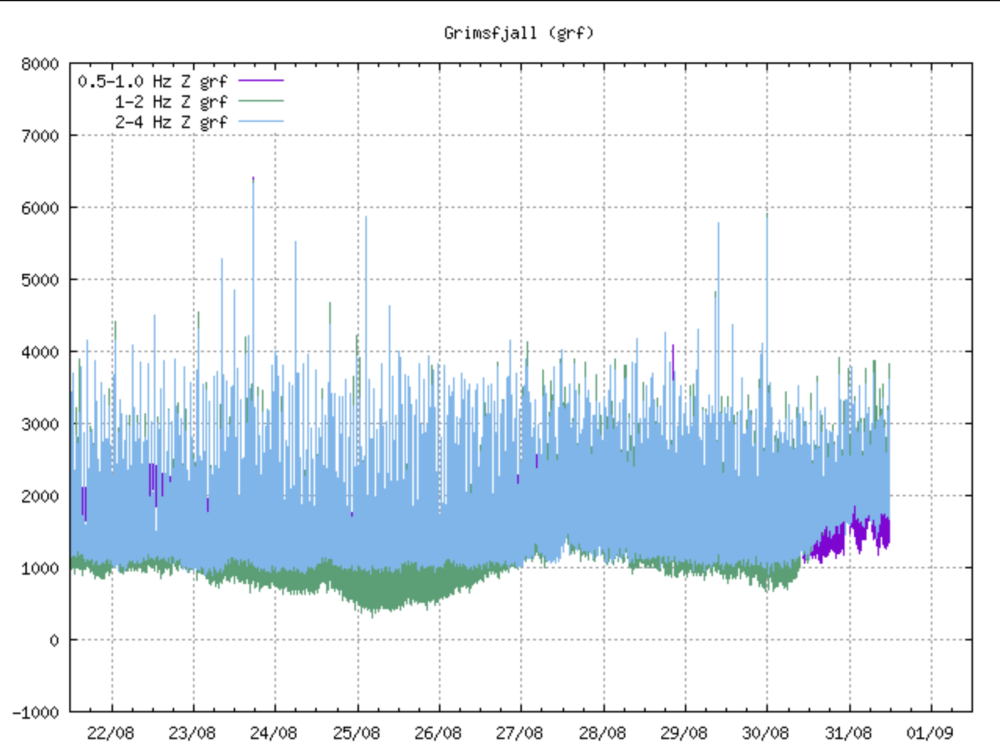The image size is (1000, 752).
Task: Click the 4000 y-axis value label
Action: 40,352
